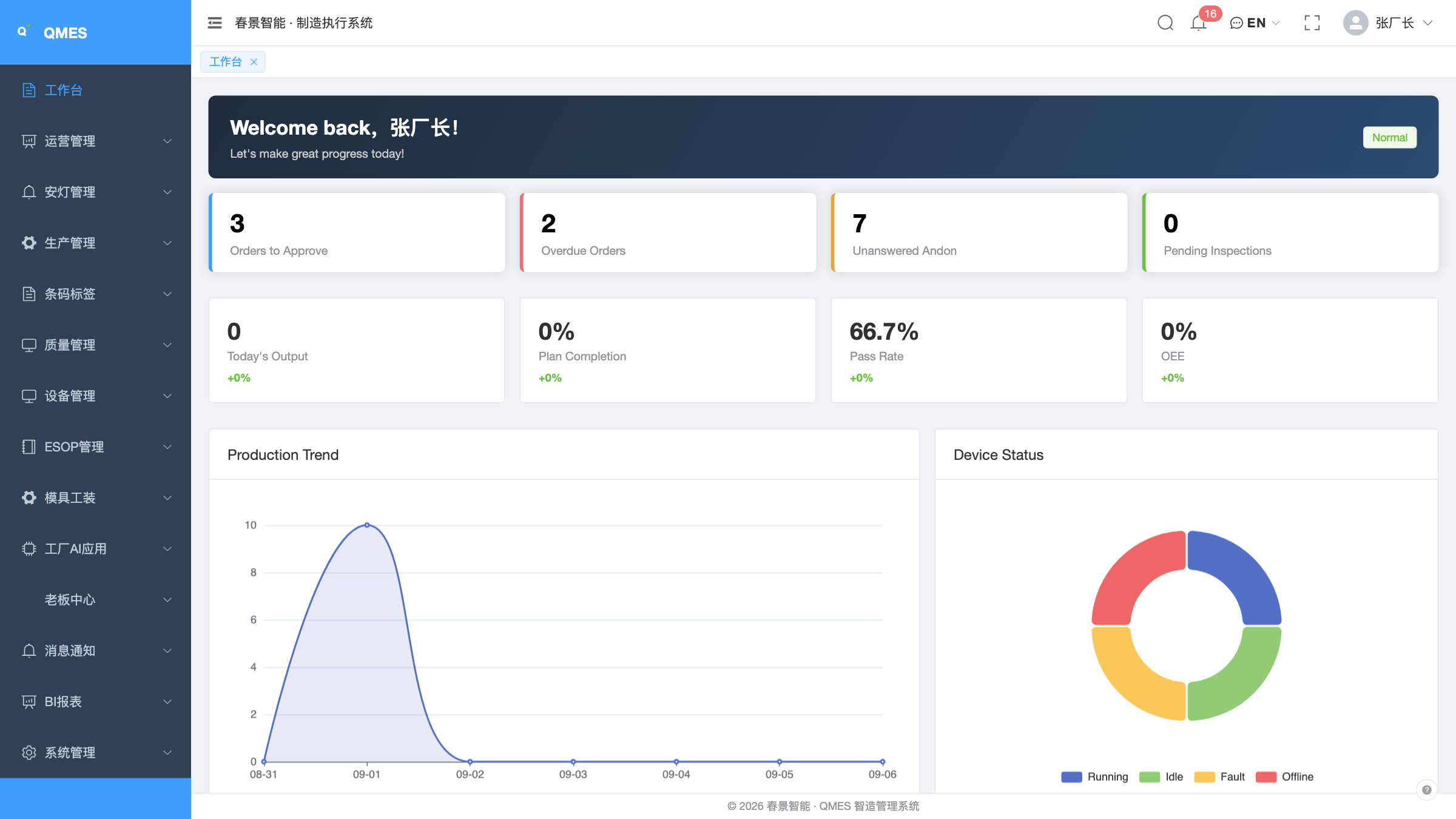The image size is (1456, 819).
Task: Click the 生产管理 gear icon
Action: 29,243
